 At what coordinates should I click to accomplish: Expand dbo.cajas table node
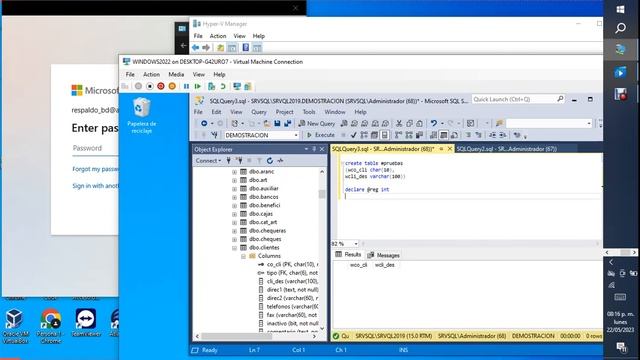pyautogui.click(x=234, y=214)
